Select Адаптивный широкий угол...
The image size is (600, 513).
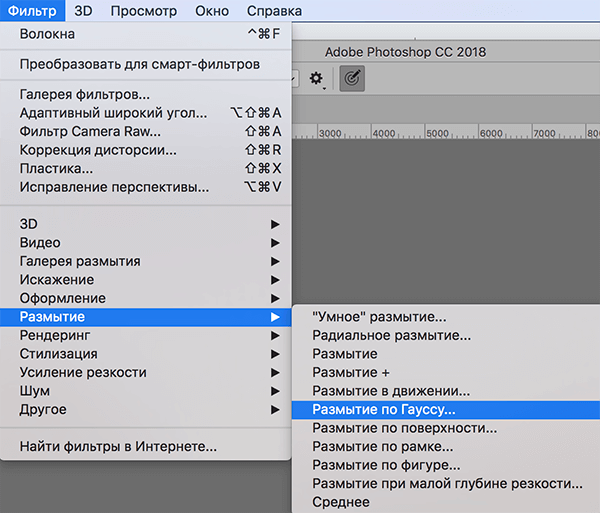click(146, 113)
